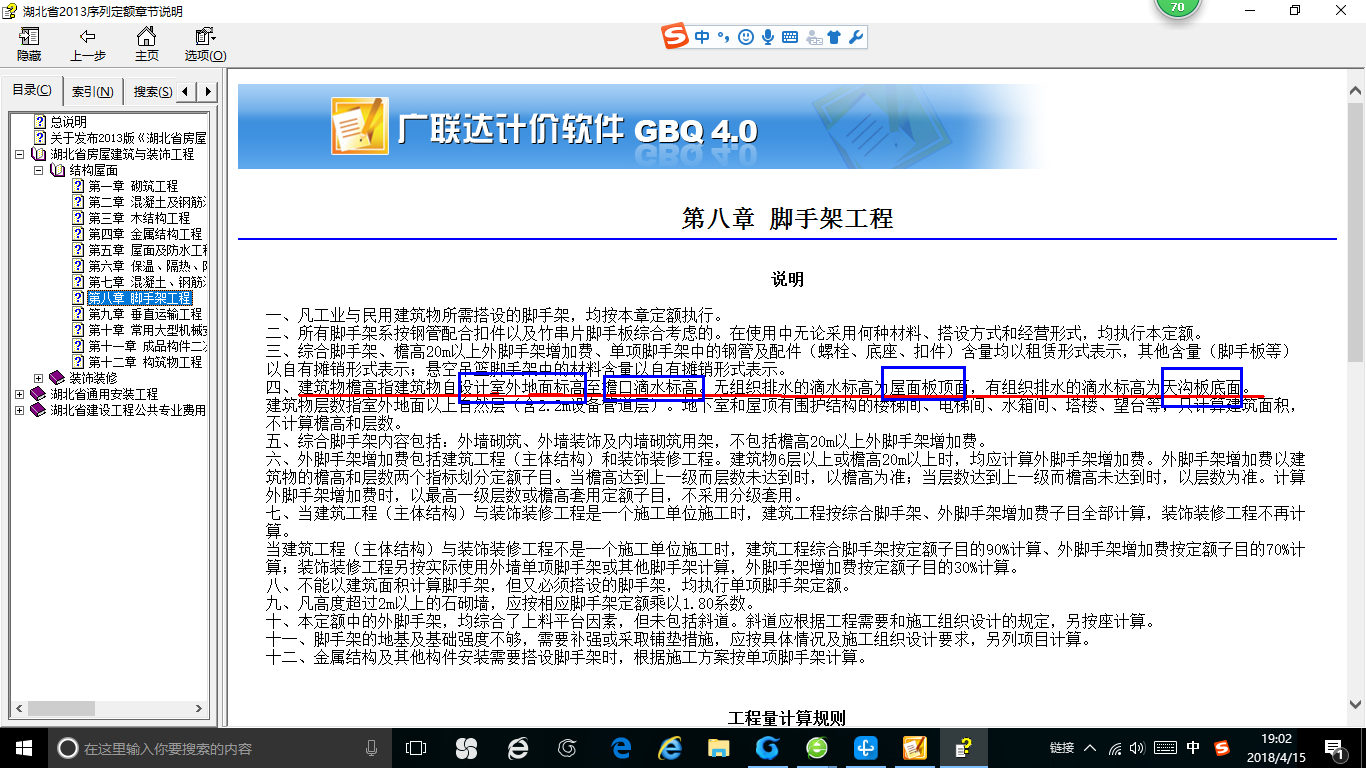Toggle Sogou punctuation mode icon

[x=723, y=37]
